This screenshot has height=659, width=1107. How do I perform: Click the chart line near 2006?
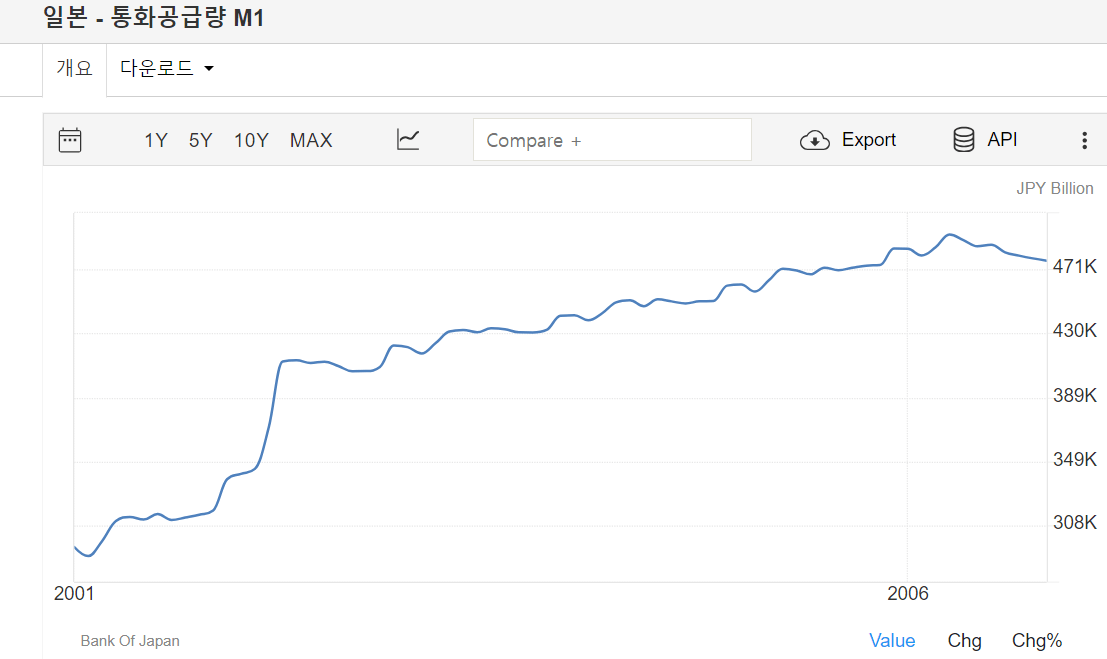click(907, 248)
